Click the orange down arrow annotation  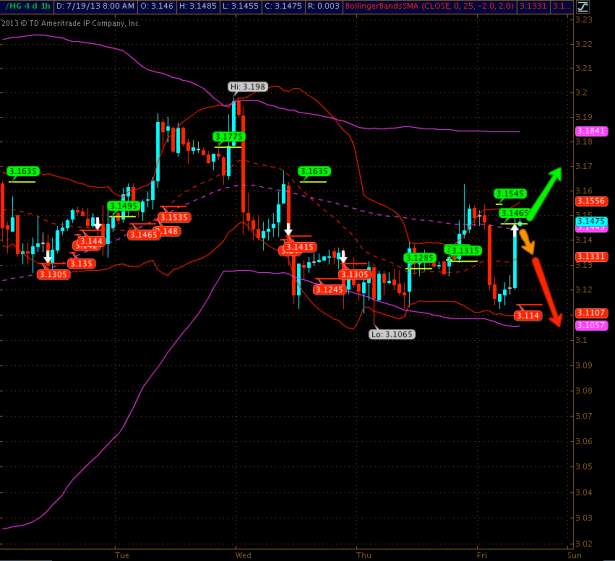point(528,243)
